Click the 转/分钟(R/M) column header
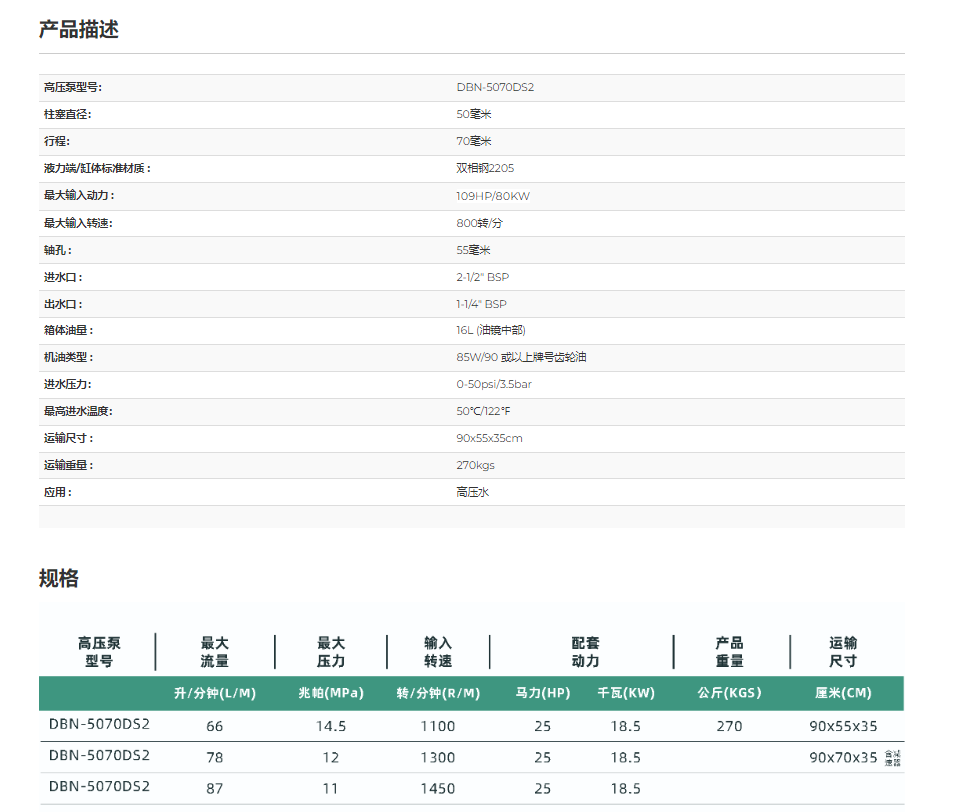 pyautogui.click(x=438, y=693)
